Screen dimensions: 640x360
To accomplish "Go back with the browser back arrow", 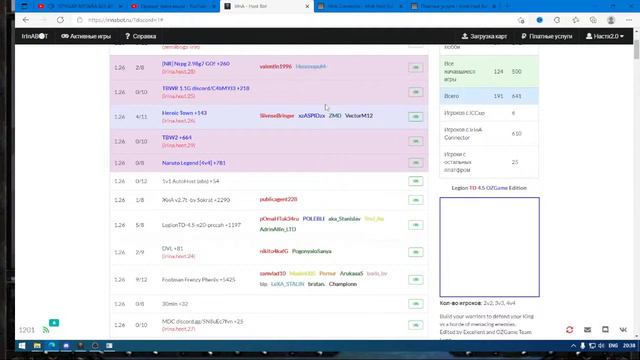I will click(x=26, y=20).
